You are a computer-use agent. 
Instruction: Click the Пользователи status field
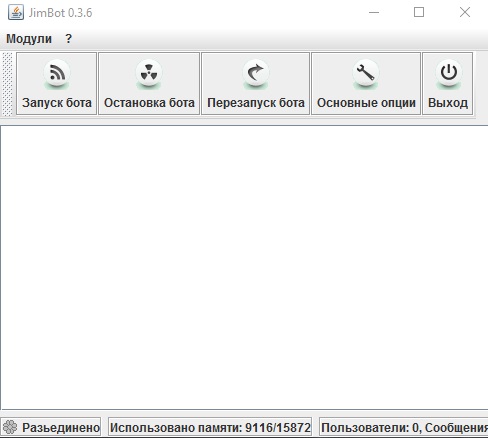[x=404, y=427]
